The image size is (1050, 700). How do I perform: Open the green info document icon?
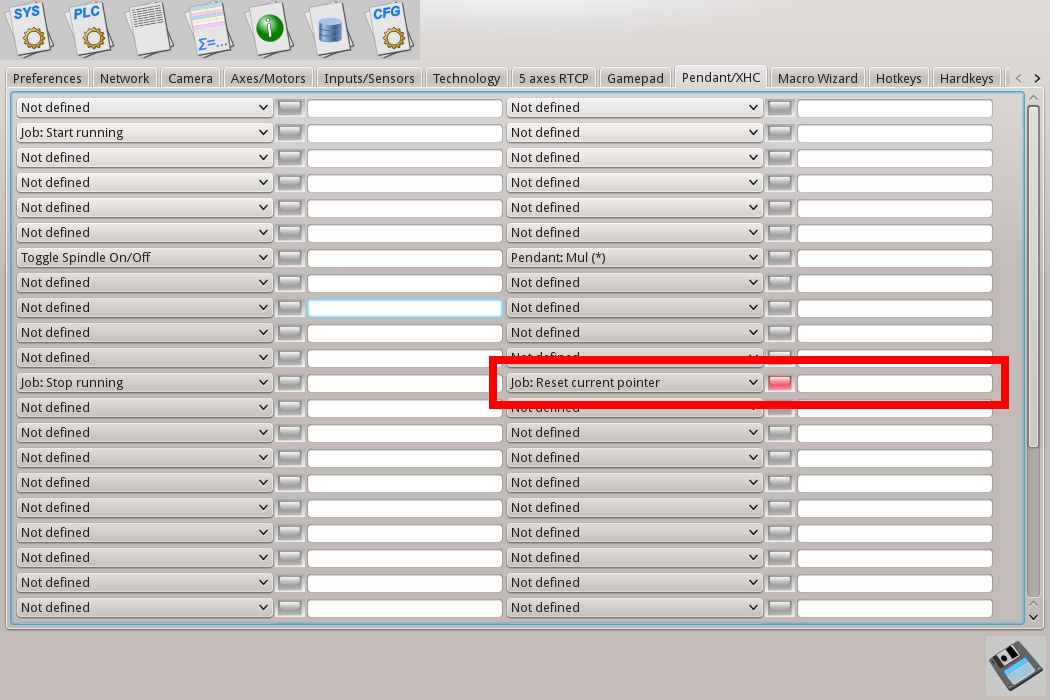(270, 29)
